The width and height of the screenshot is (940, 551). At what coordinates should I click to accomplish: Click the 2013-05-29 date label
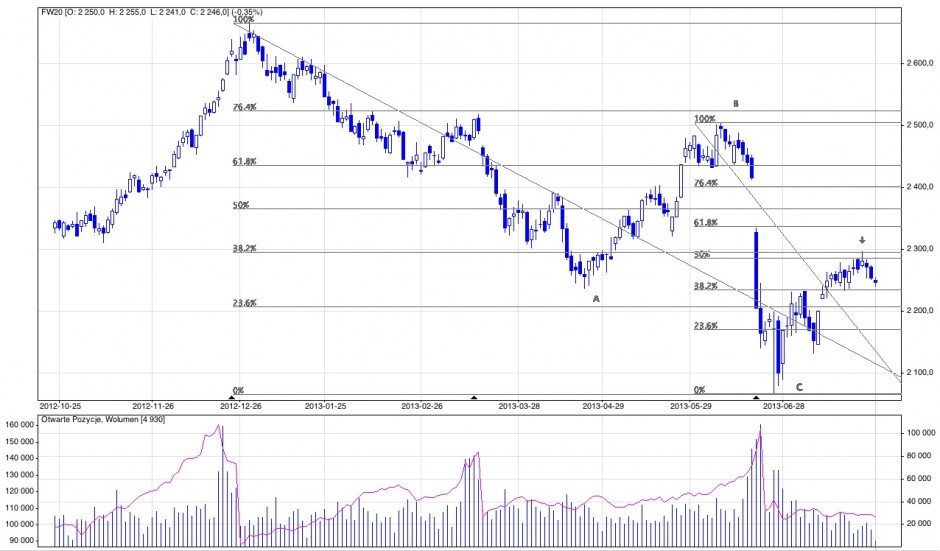tap(691, 406)
